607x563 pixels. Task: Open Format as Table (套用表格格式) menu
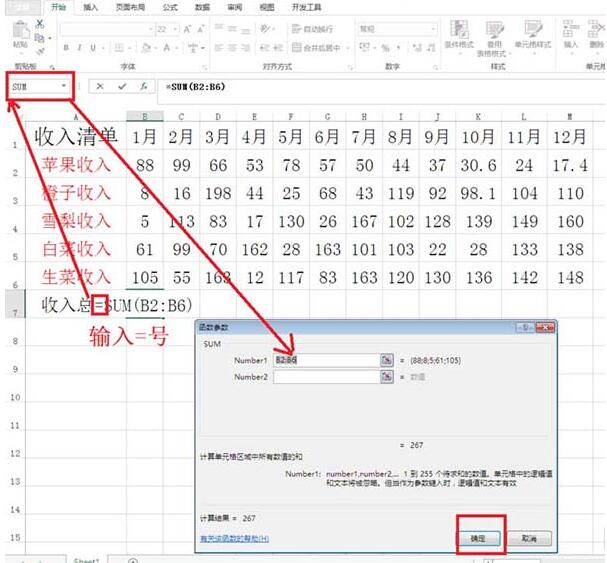(494, 39)
